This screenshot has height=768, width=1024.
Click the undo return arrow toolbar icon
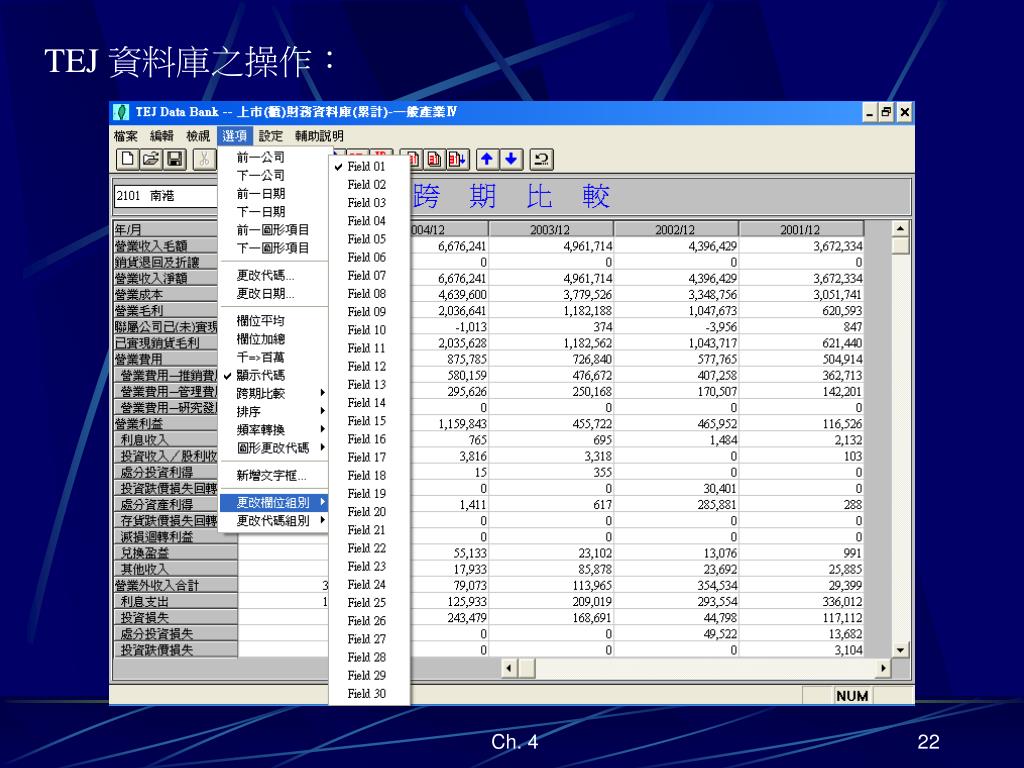[x=541, y=159]
